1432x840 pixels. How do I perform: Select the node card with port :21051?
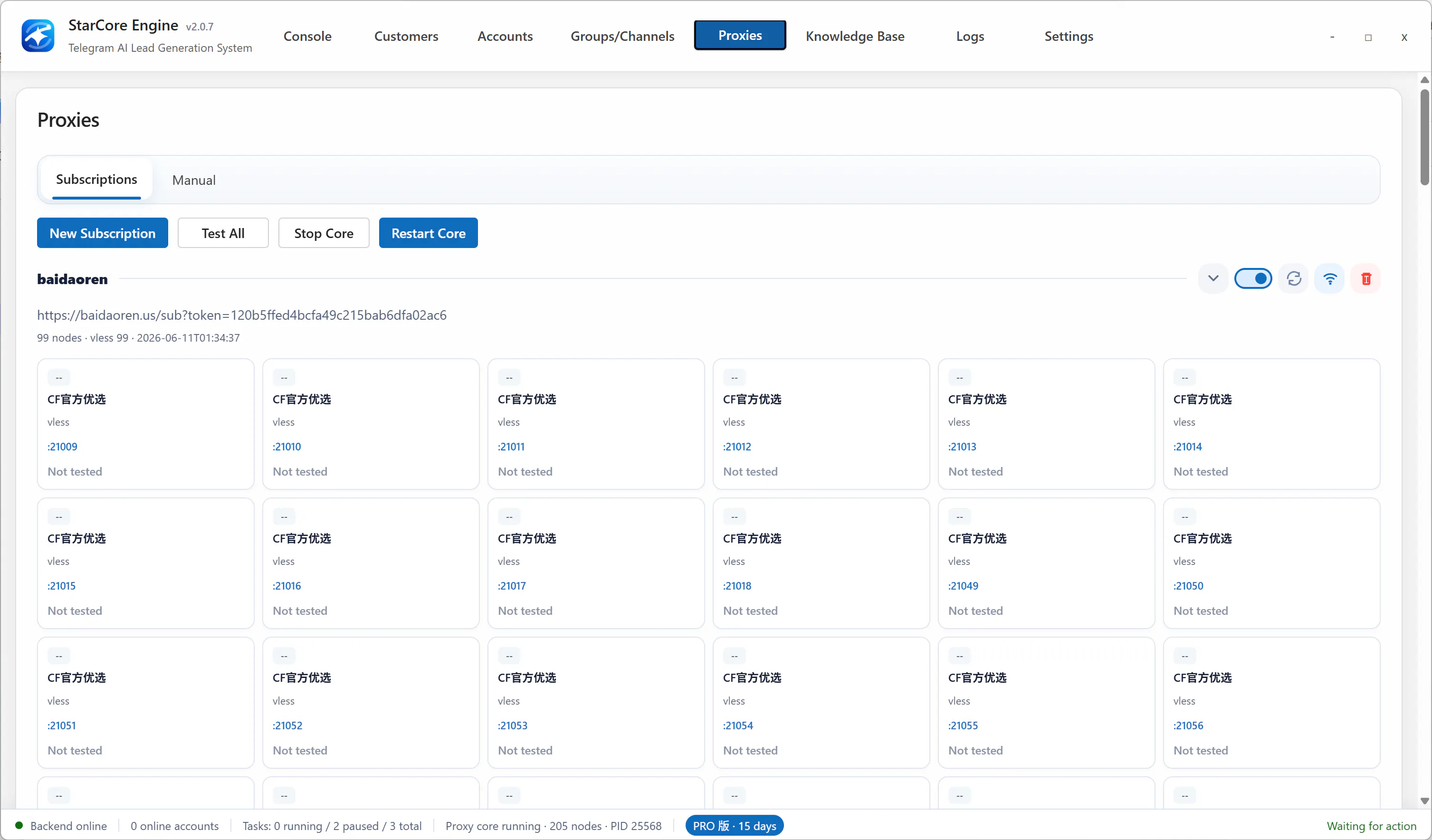(145, 703)
